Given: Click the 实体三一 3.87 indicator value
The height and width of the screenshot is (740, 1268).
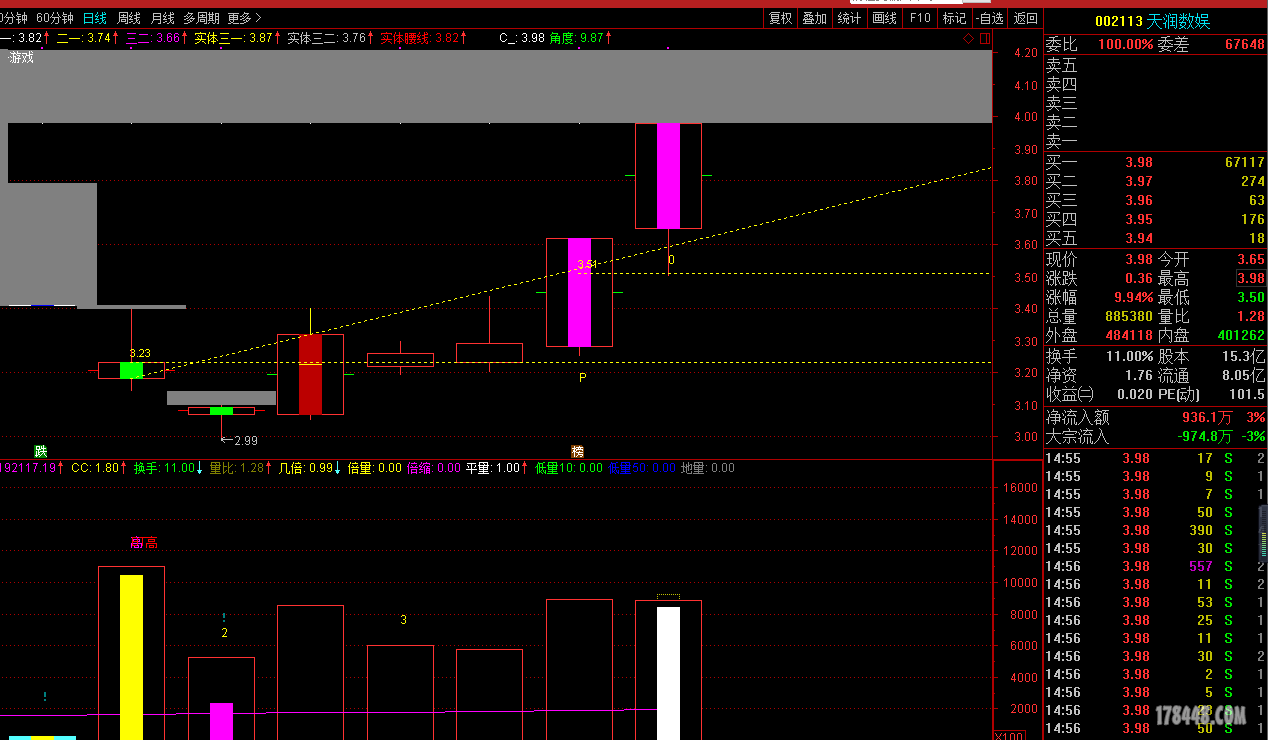Looking at the screenshot, I should click(x=237, y=38).
